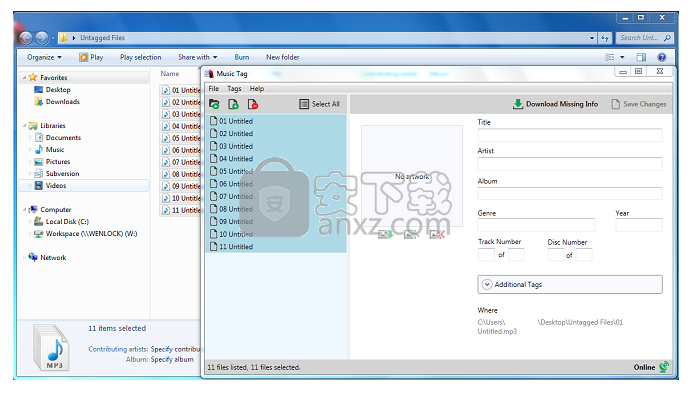Screen dimensions: 695x397
Task: Select 04 Untitled in Music Tag list
Action: tap(276, 159)
